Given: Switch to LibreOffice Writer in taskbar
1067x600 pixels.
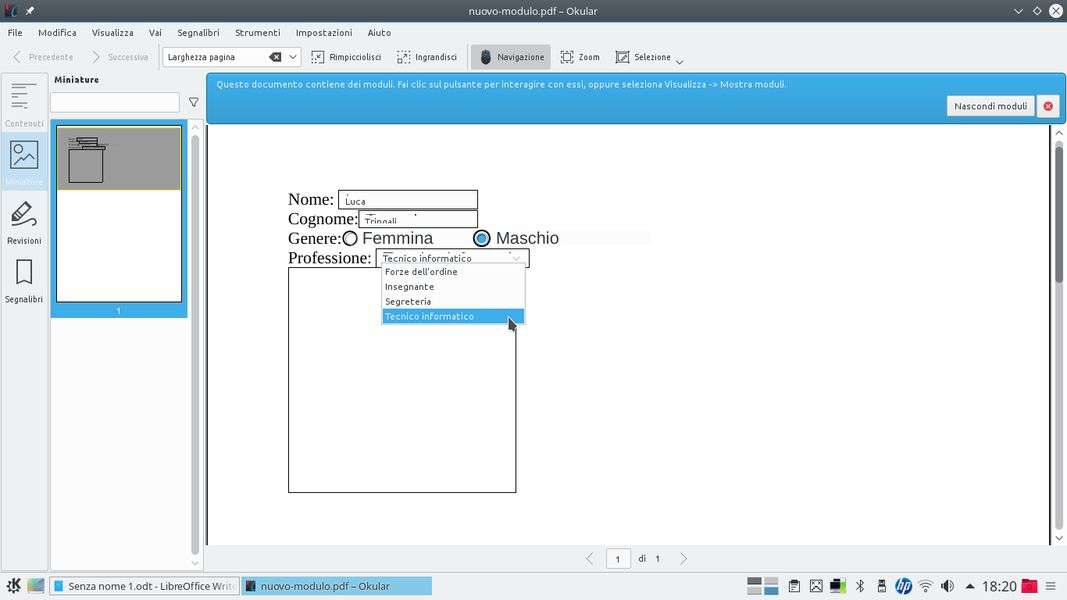Looking at the screenshot, I should click(x=144, y=586).
